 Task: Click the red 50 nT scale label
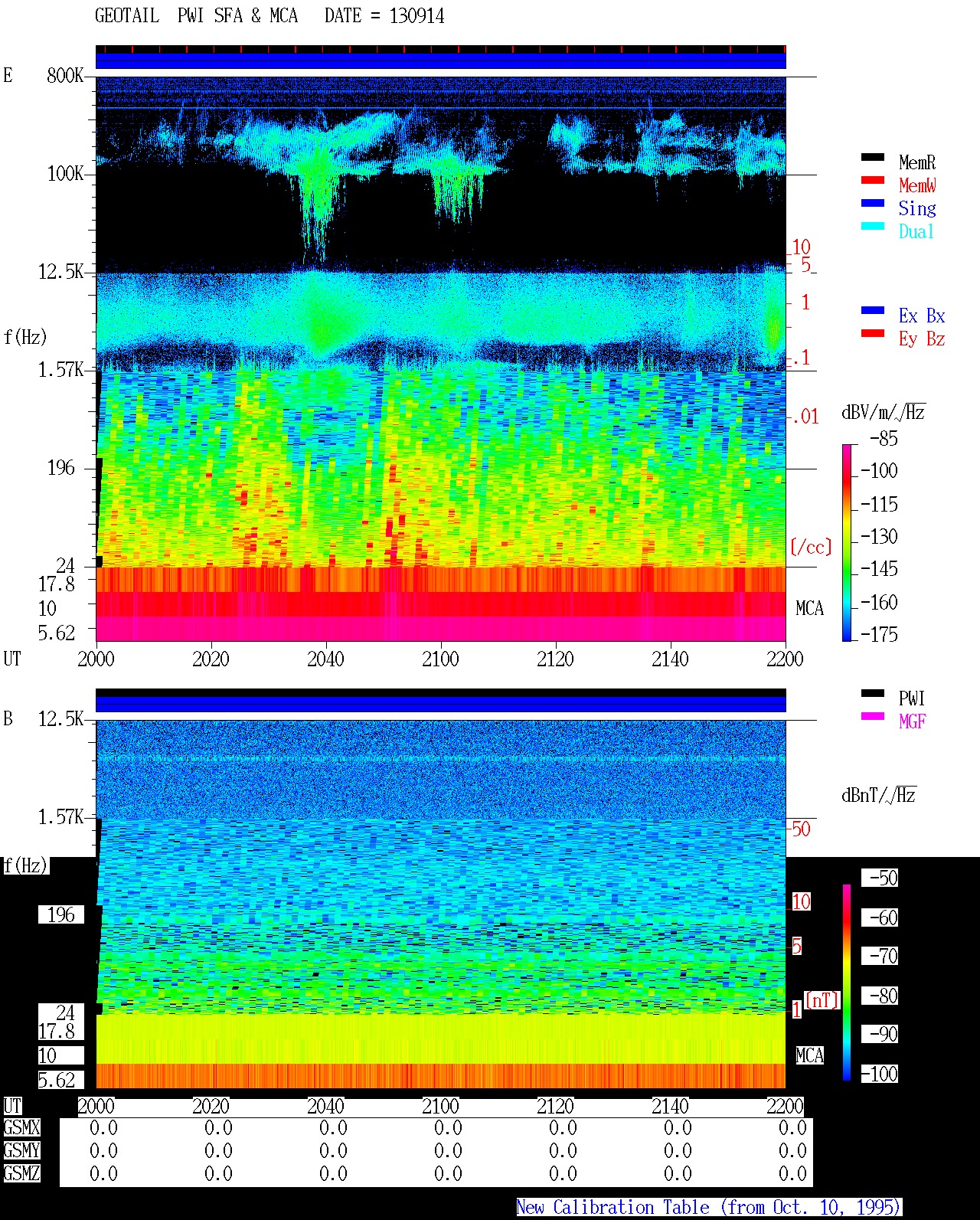pyautogui.click(x=801, y=829)
